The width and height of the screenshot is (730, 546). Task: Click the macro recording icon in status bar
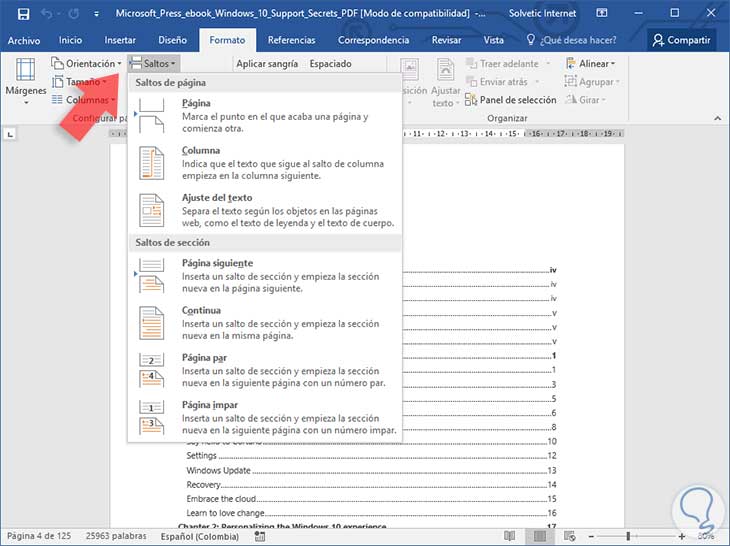point(260,536)
